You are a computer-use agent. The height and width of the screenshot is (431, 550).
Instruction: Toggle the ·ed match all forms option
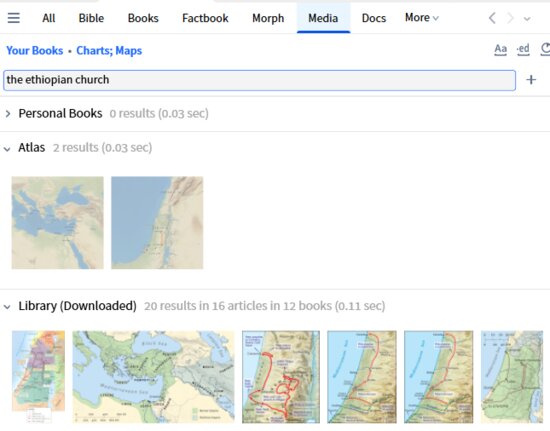pyautogui.click(x=523, y=49)
